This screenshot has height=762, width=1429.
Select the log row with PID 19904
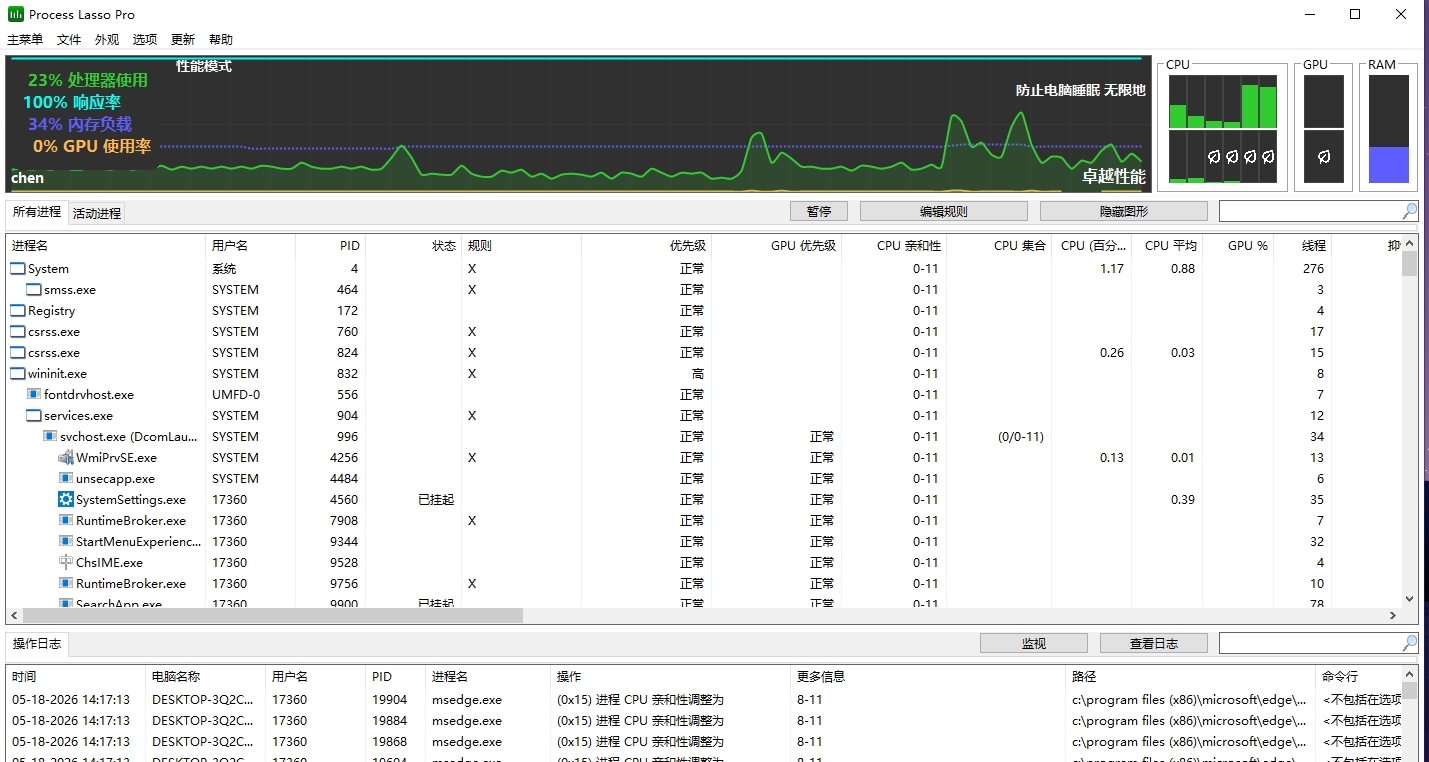[x=703, y=700]
